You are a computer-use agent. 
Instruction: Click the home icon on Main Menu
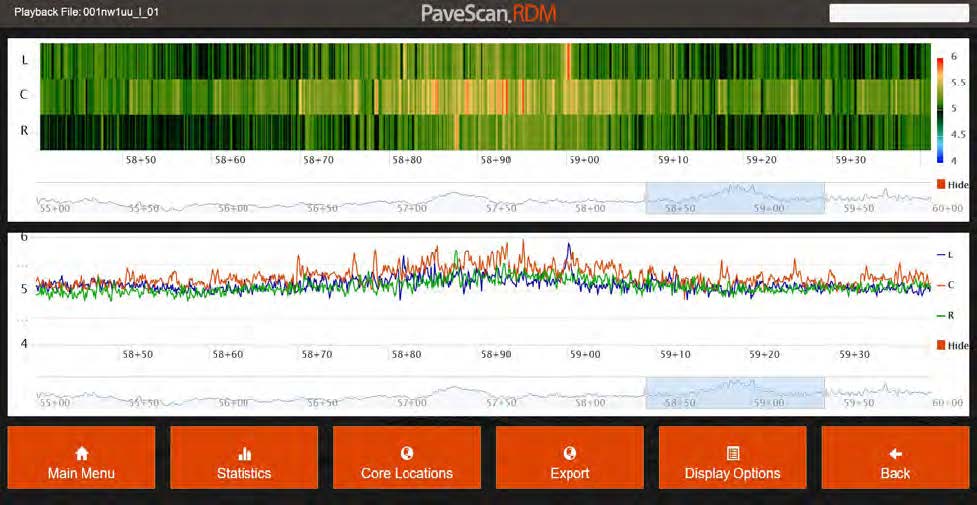82,453
